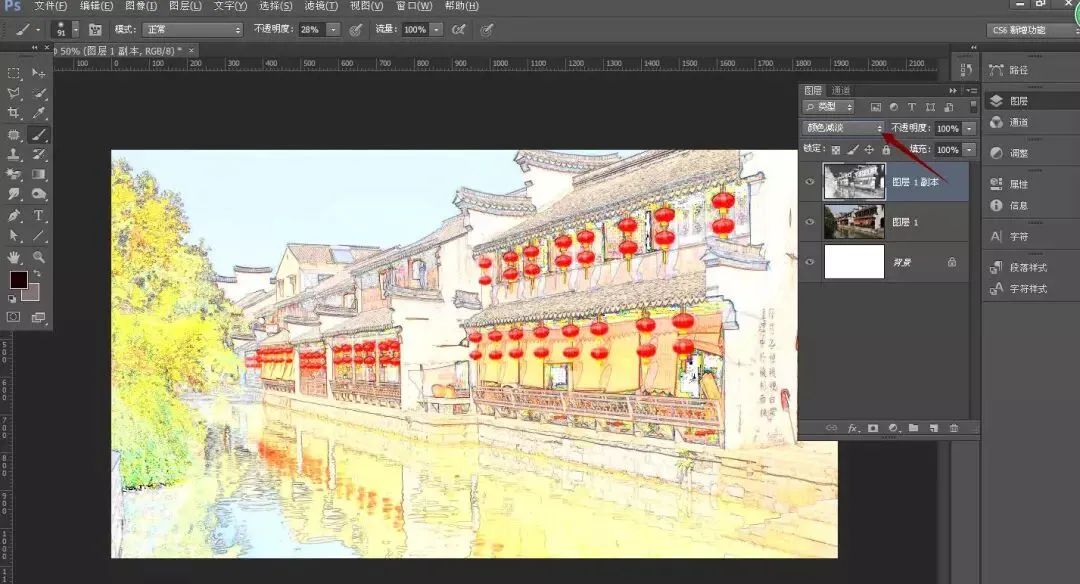The height and width of the screenshot is (584, 1080).
Task: Open the 编辑(E) menu
Action: tap(96, 6)
